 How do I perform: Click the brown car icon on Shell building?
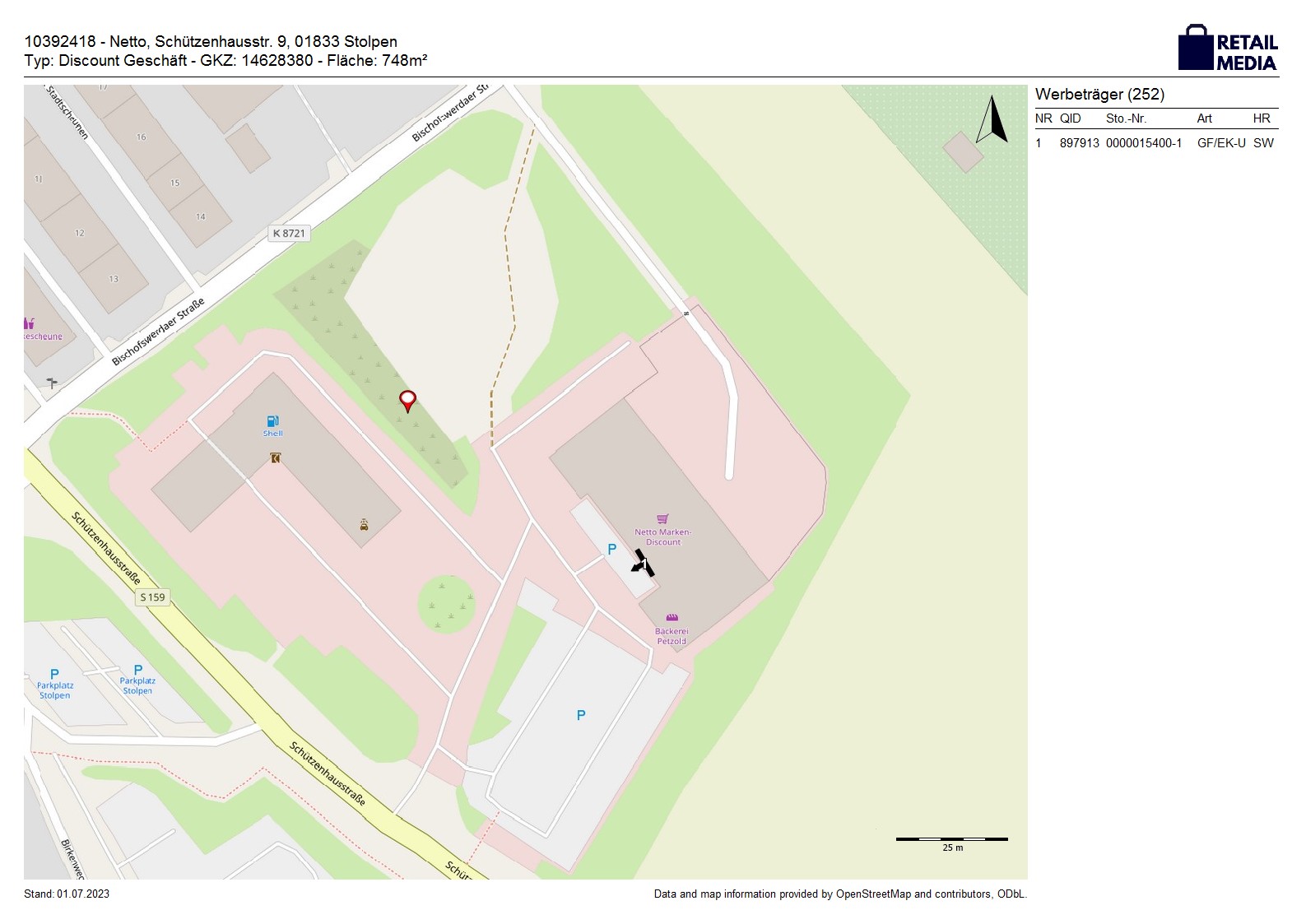click(364, 524)
